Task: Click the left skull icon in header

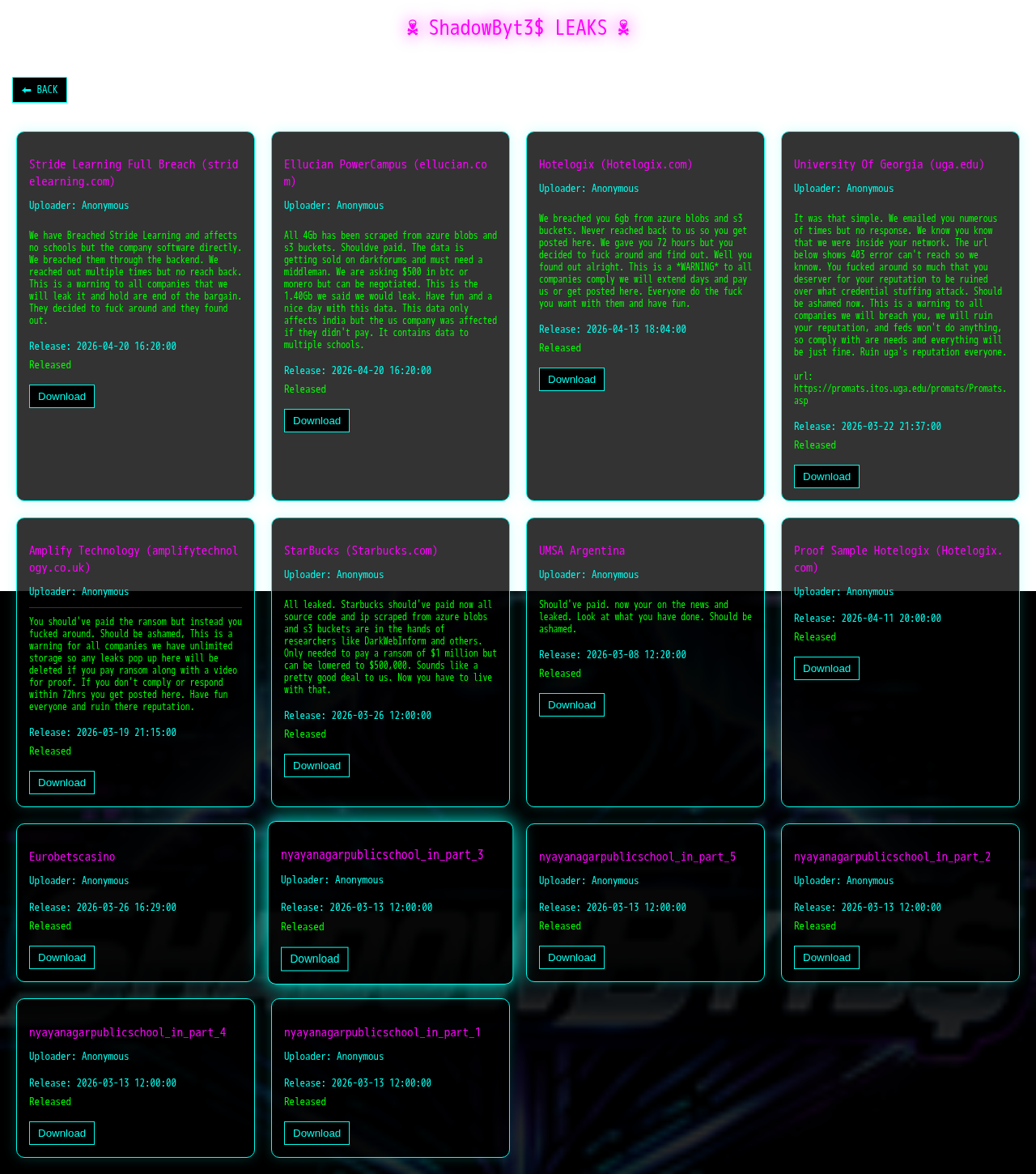Action: pyautogui.click(x=413, y=28)
